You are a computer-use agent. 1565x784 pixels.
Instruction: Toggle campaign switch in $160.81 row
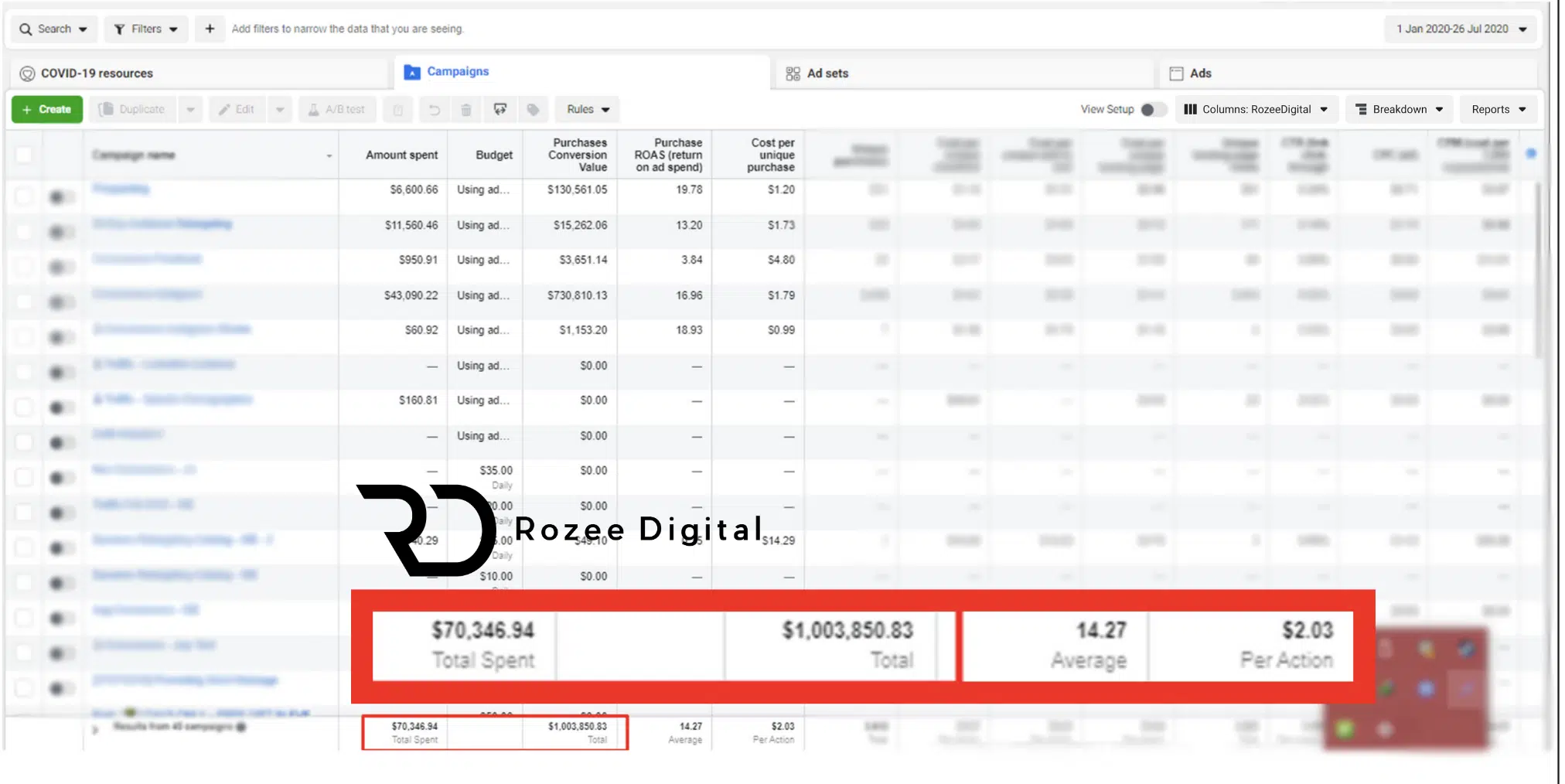tap(61, 407)
